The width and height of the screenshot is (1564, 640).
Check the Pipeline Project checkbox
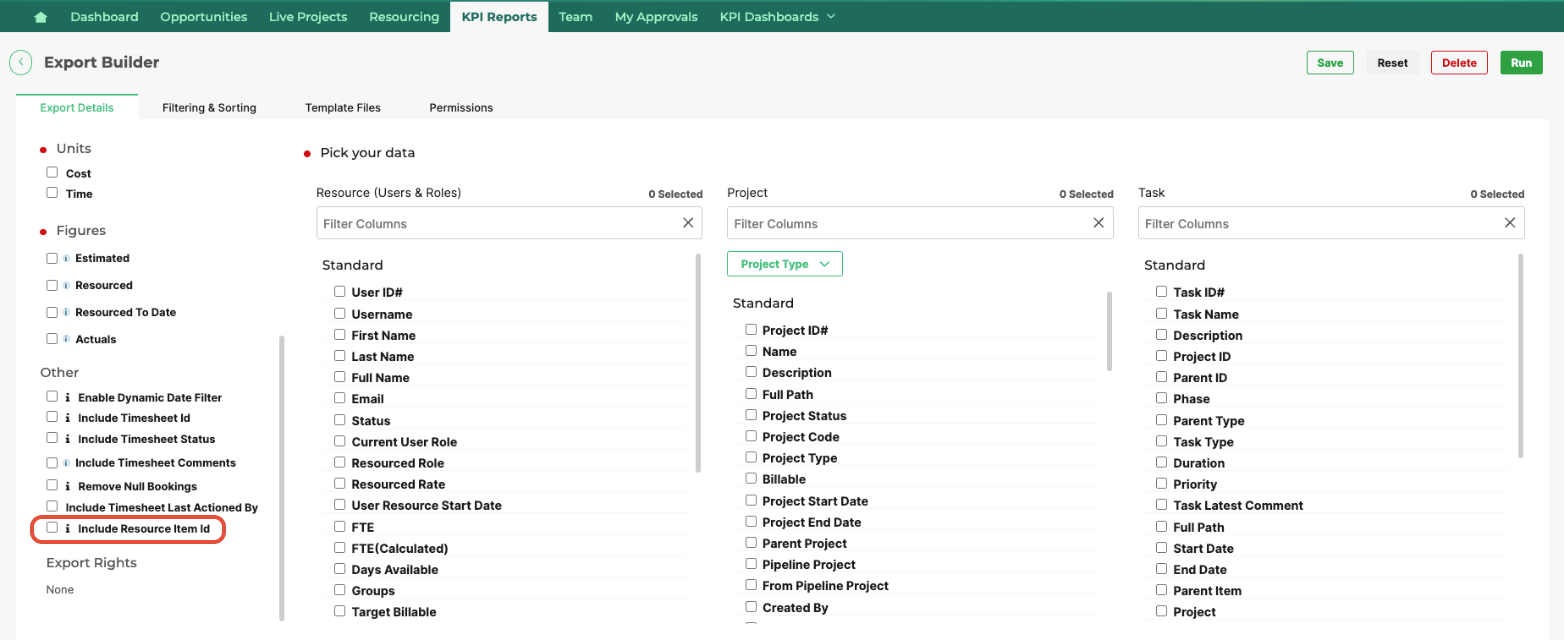click(751, 563)
